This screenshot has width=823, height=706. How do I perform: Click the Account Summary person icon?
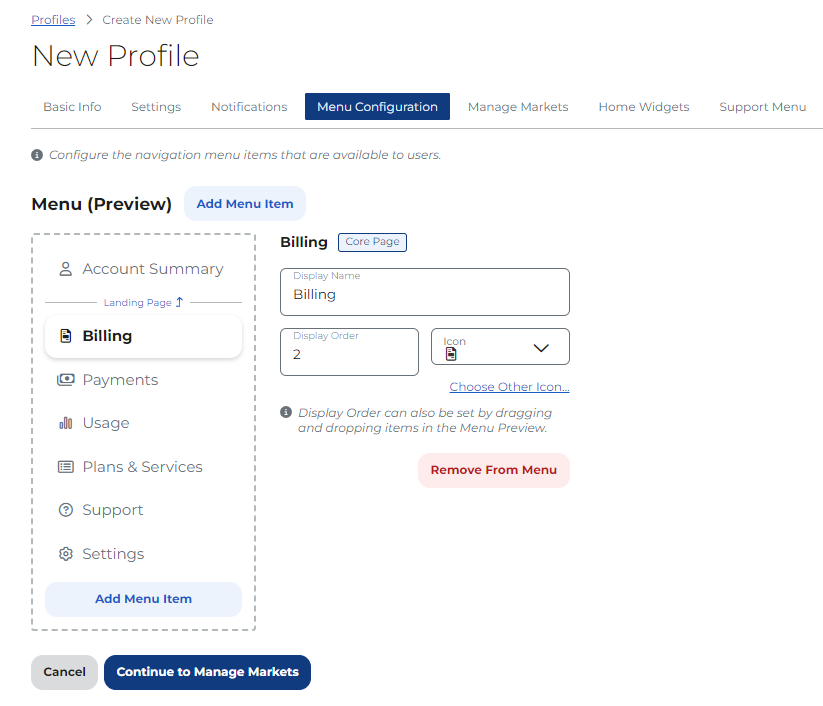(66, 269)
